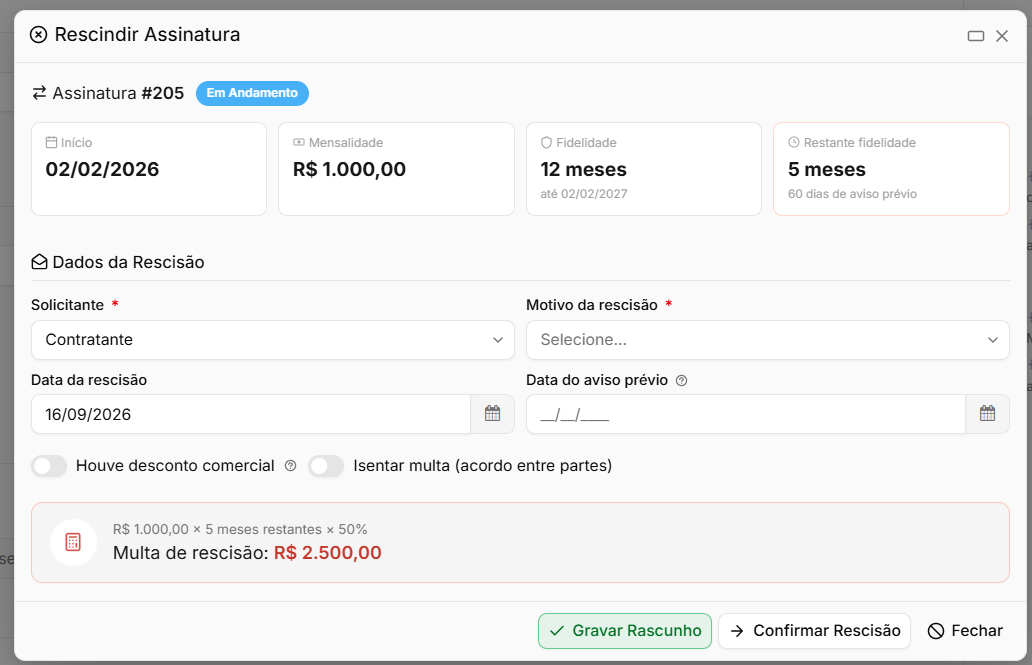Click the Confirmar Rescisão button

(814, 631)
